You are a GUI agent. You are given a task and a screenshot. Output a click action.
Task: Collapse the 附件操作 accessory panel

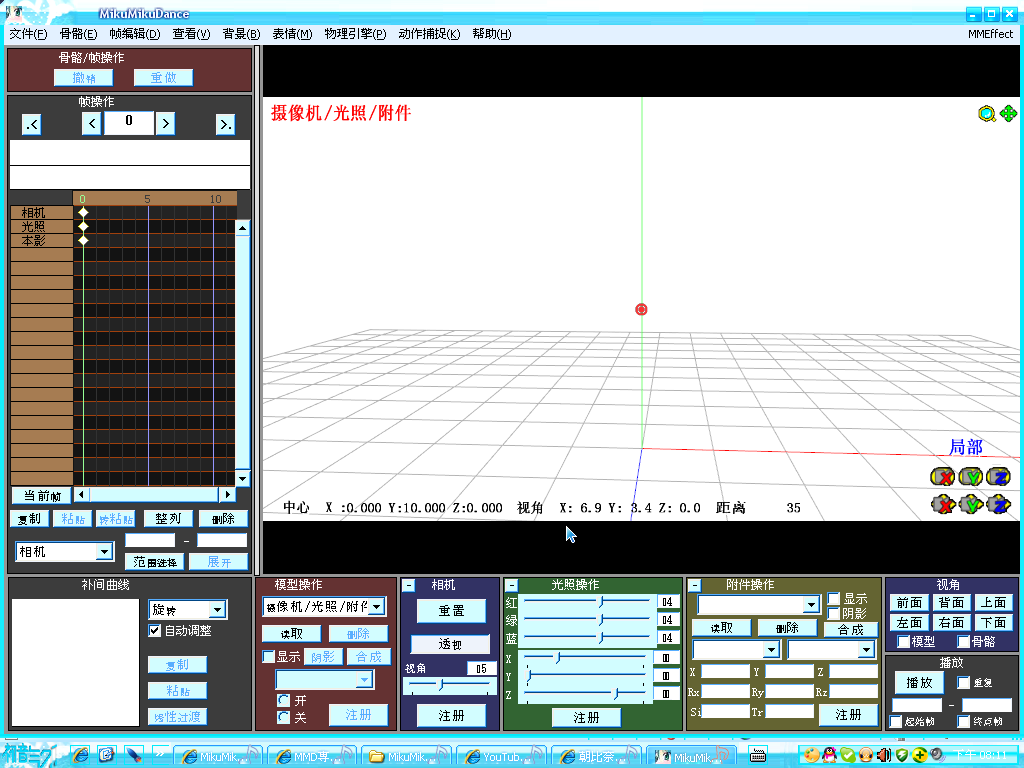click(695, 585)
